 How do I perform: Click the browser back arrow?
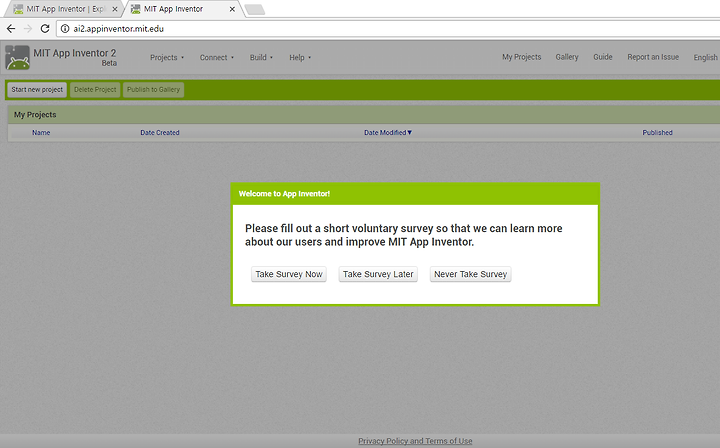click(x=11, y=28)
